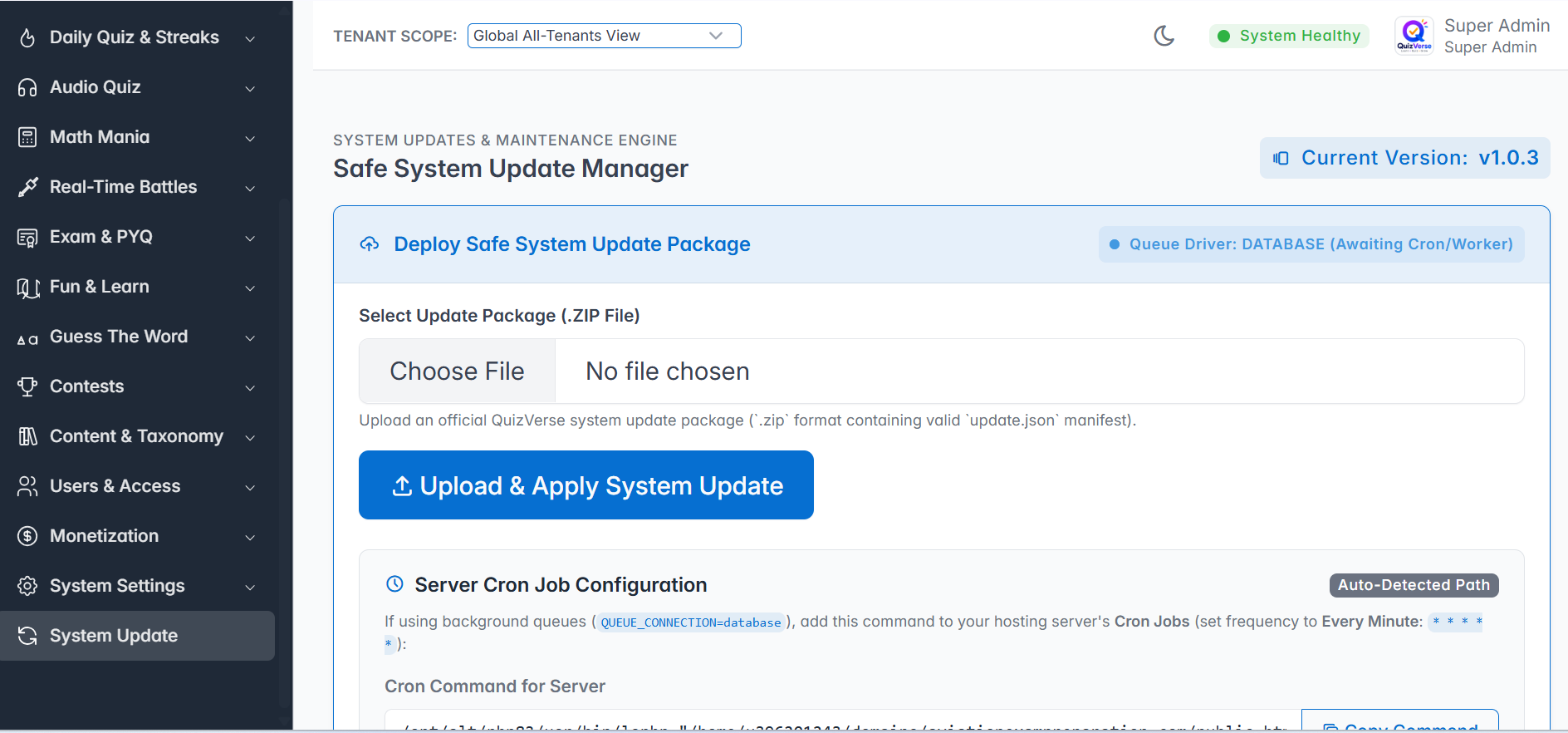Open the Daily Quiz & Streaks menu
This screenshot has width=1568, height=733.
tap(137, 37)
